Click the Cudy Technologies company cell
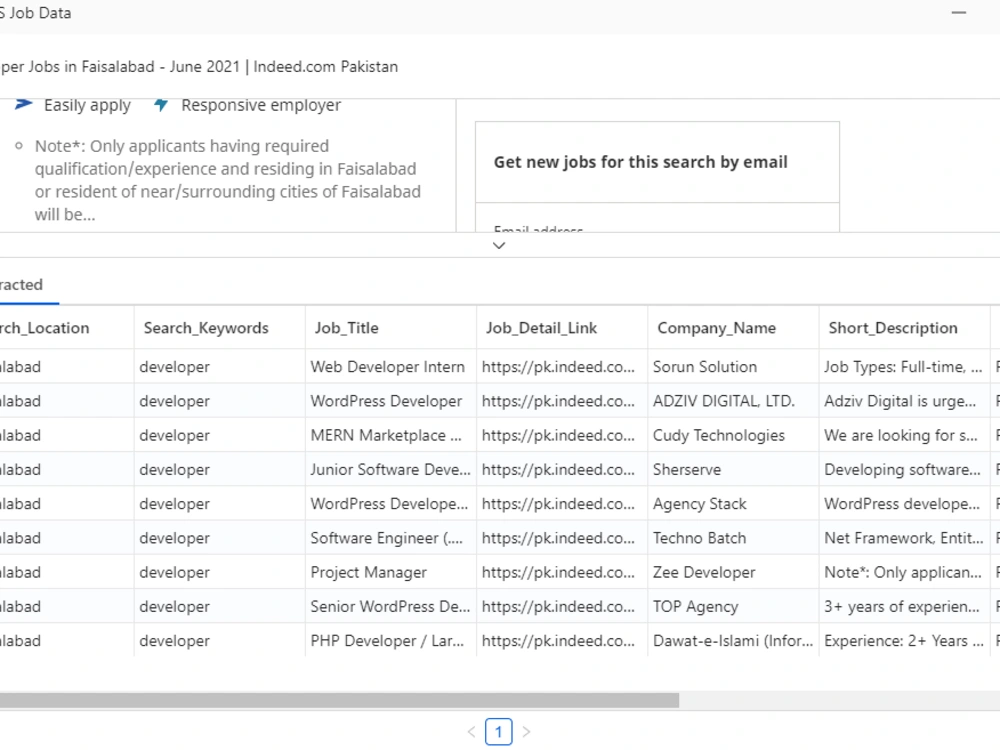This screenshot has height=750, width=1000. [x=733, y=436]
